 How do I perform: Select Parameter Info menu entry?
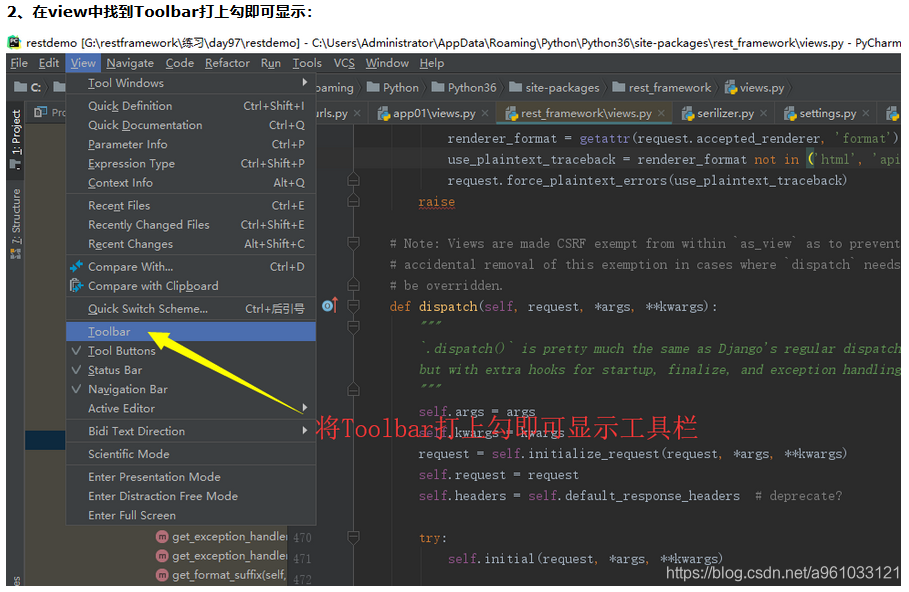[x=191, y=144]
